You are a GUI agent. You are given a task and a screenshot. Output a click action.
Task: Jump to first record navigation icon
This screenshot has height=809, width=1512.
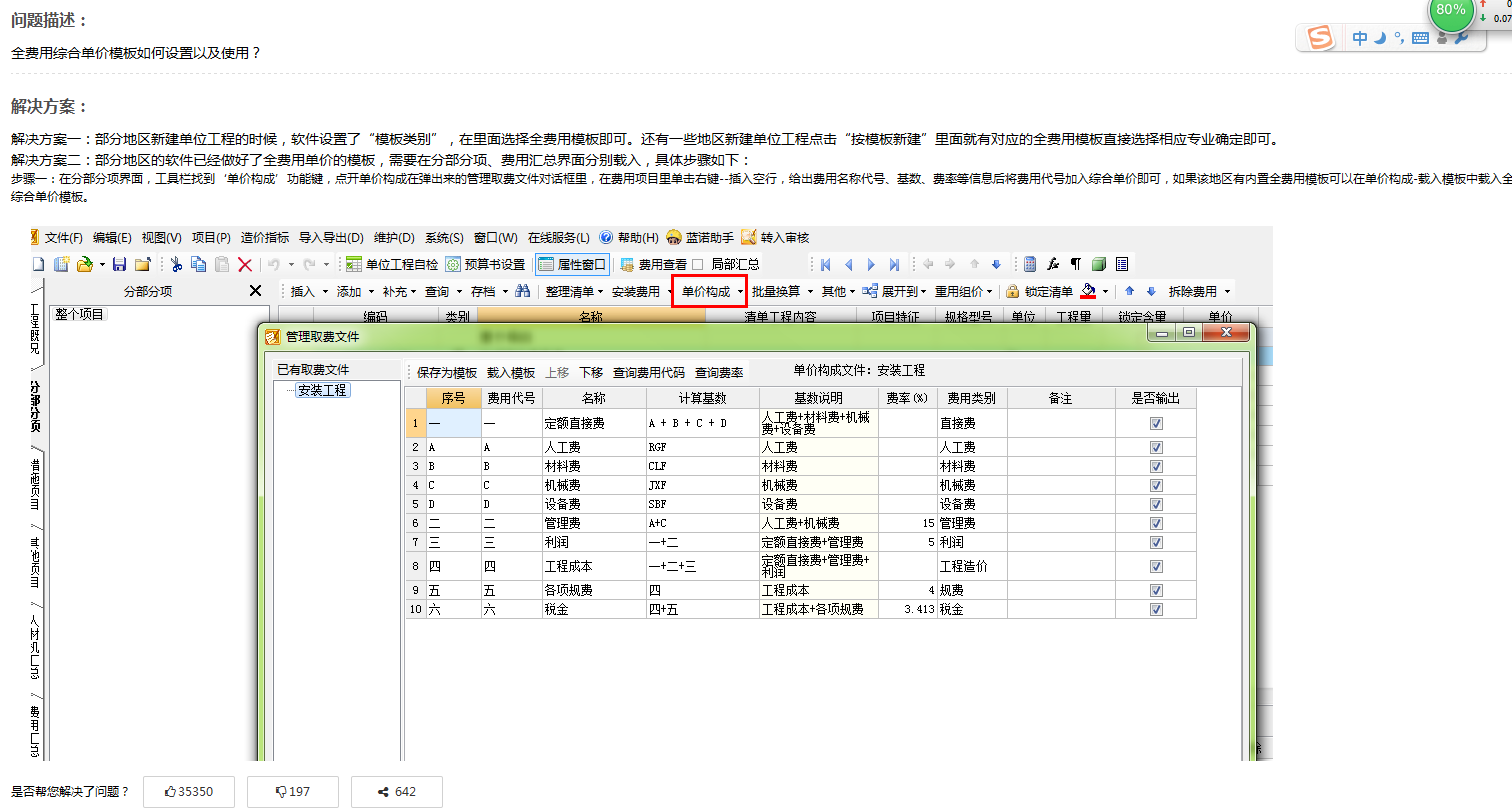coord(826,264)
